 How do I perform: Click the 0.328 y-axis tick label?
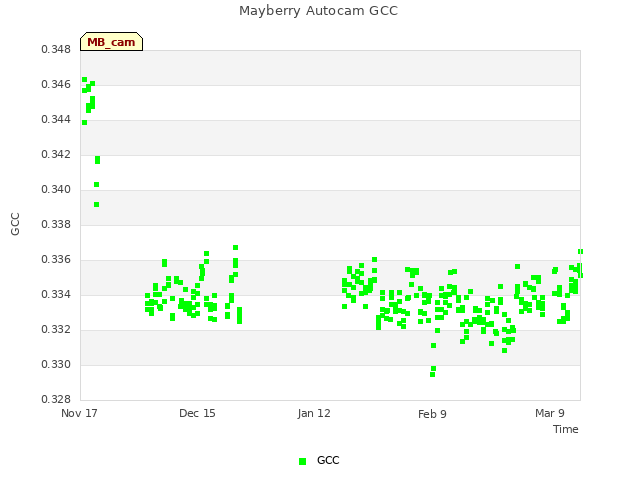(56, 400)
